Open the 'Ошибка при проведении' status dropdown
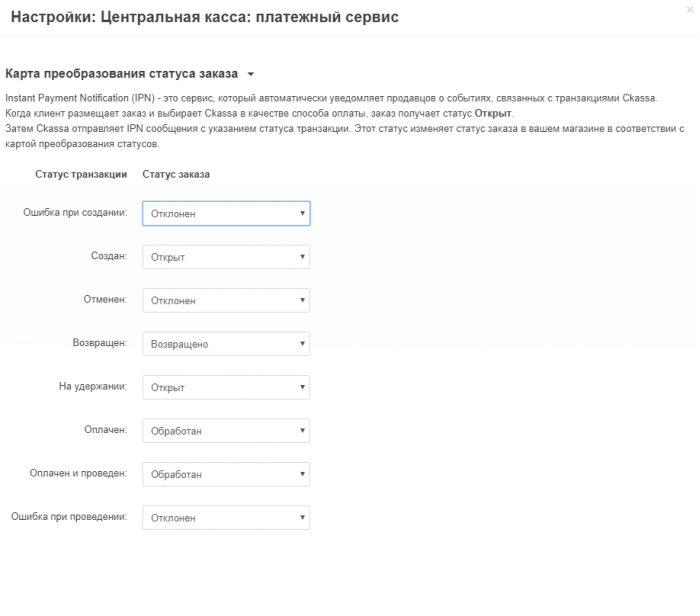 point(226,517)
